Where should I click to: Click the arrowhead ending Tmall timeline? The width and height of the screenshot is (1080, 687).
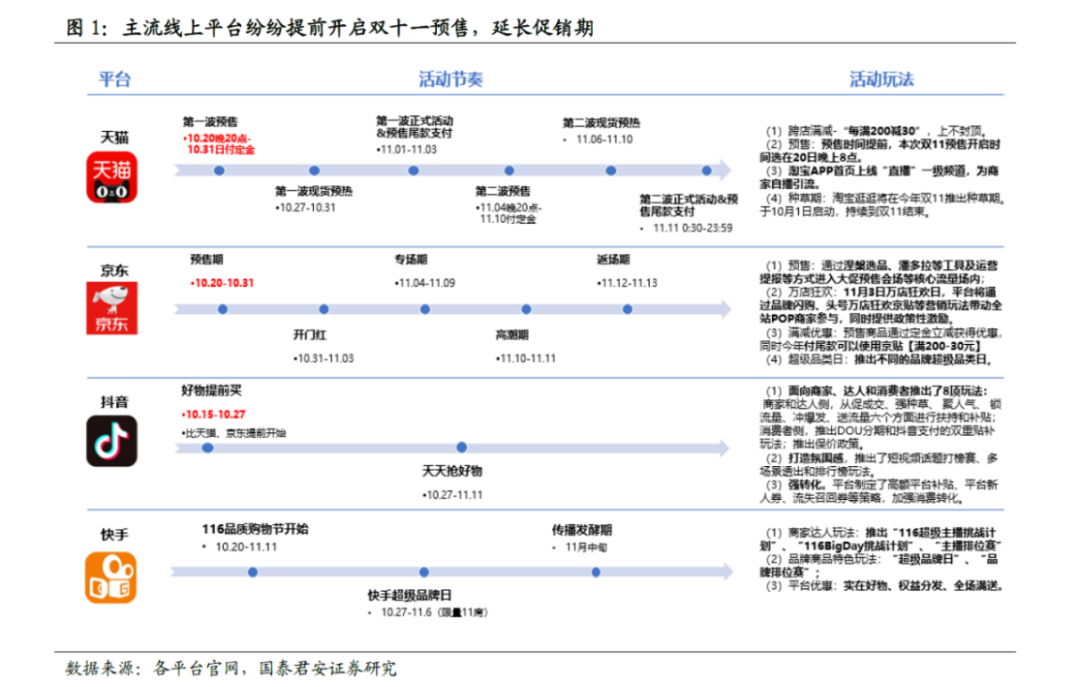pyautogui.click(x=725, y=170)
